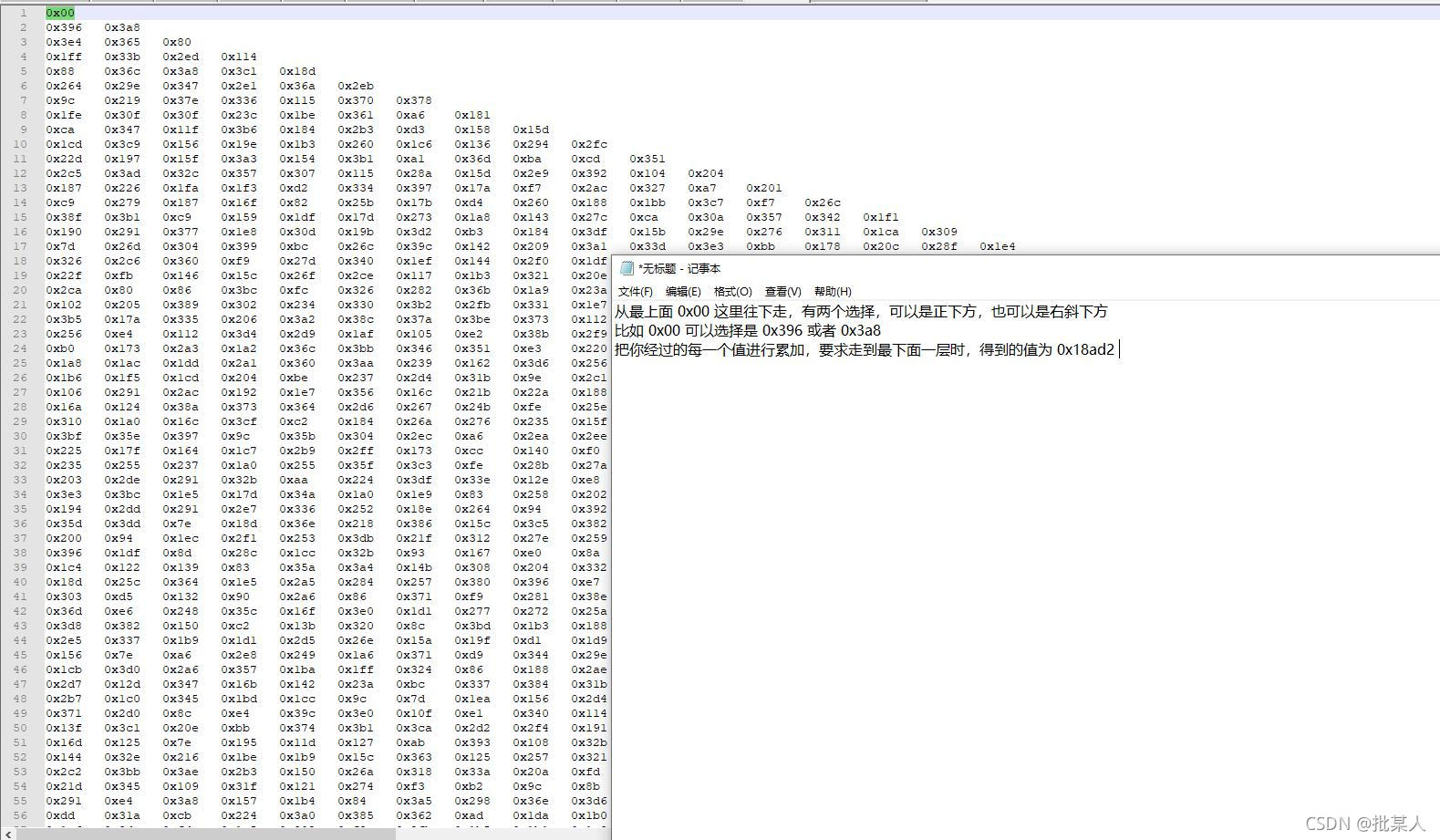This screenshot has height=840, width=1440.
Task: Click value 0x15d on line 9
Action: tap(531, 130)
